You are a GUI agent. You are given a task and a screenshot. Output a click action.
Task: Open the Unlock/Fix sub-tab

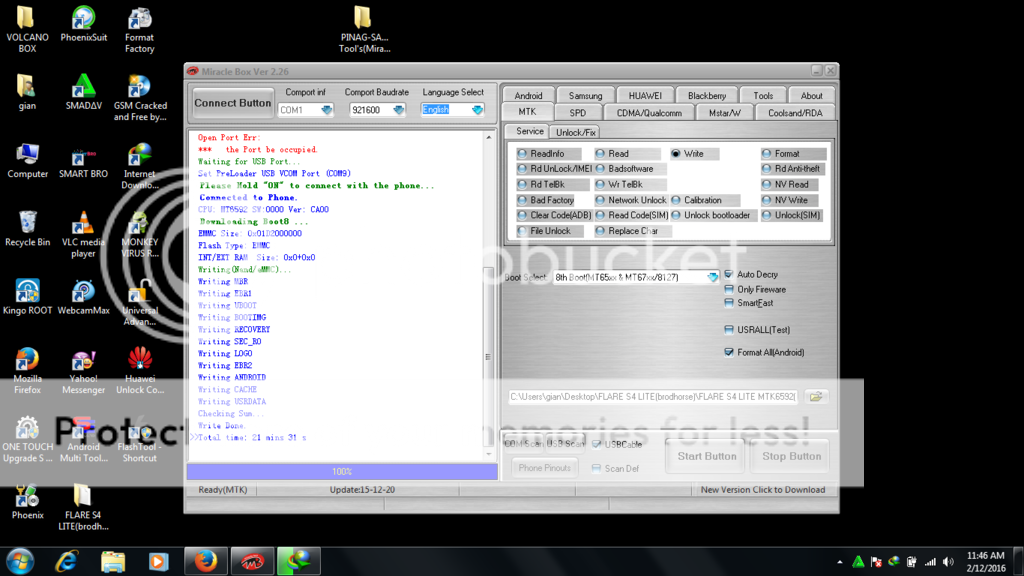tap(576, 132)
